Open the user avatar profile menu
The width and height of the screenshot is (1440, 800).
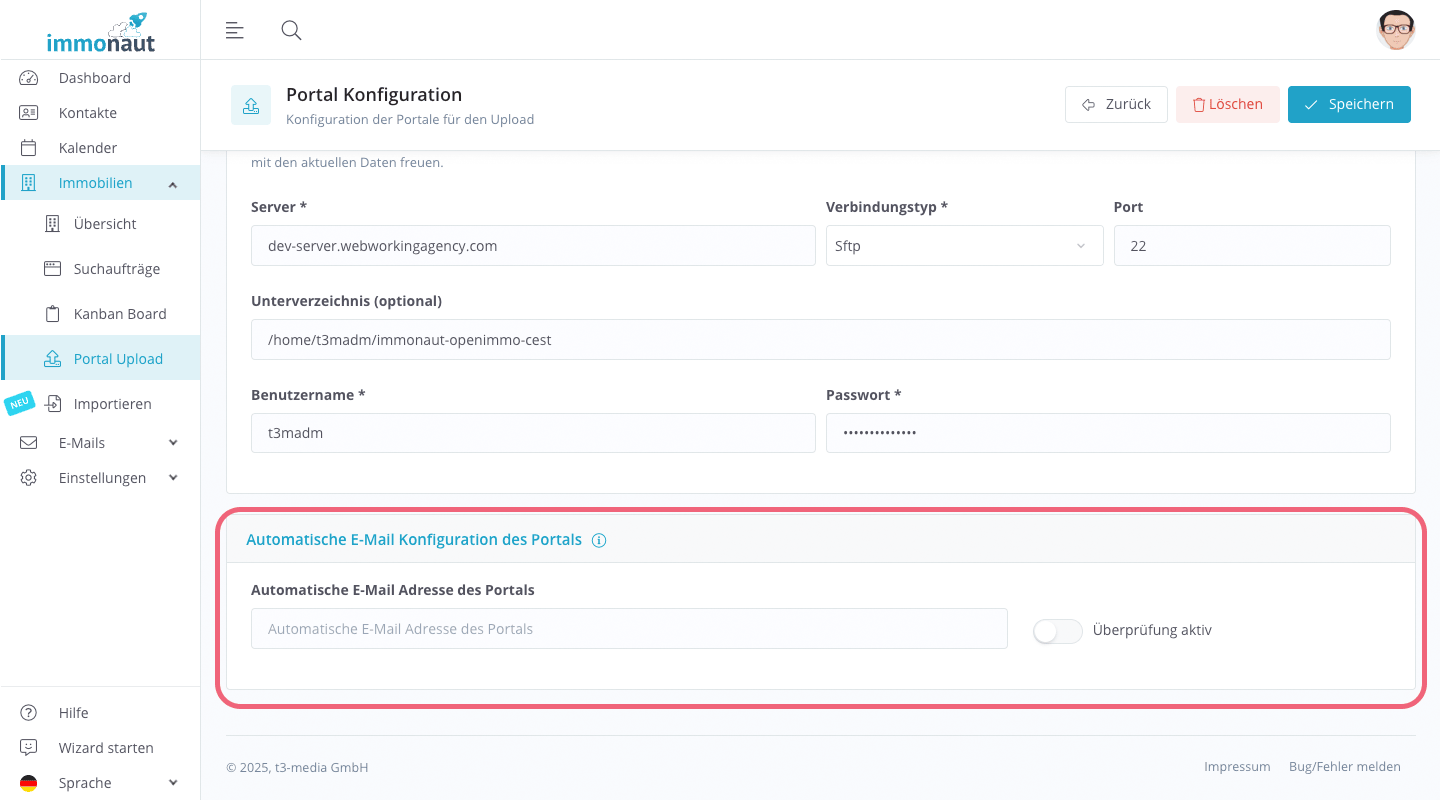1395,30
